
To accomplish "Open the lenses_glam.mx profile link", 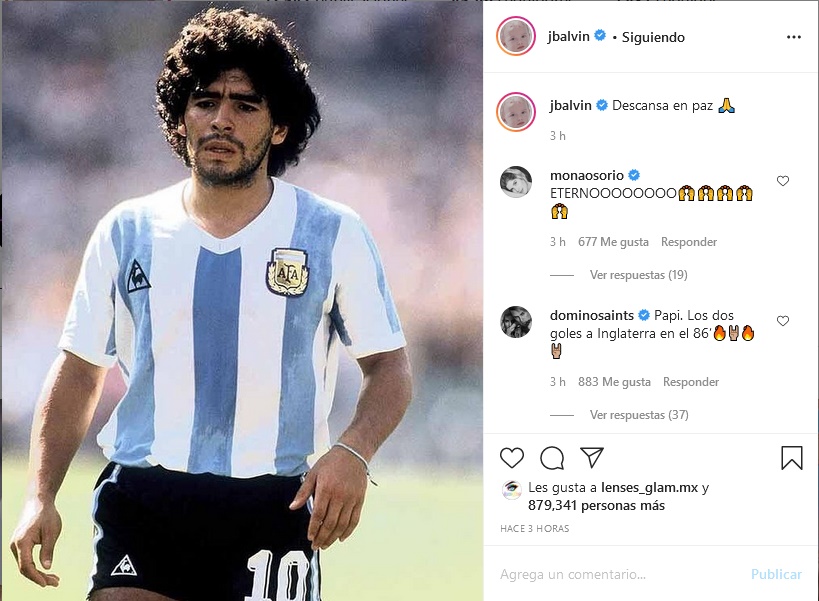I will 649,488.
